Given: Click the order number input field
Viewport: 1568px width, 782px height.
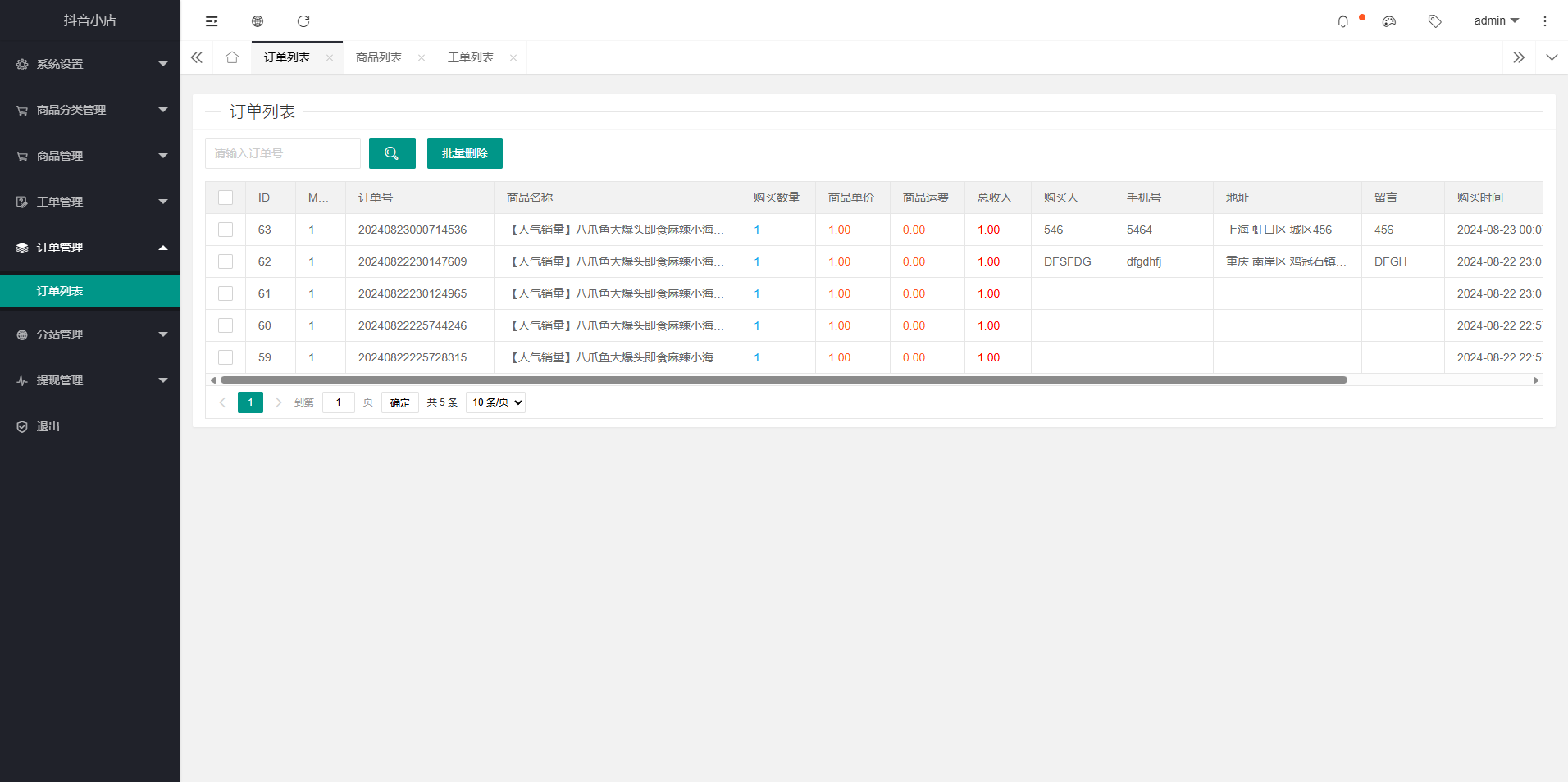Looking at the screenshot, I should (283, 152).
